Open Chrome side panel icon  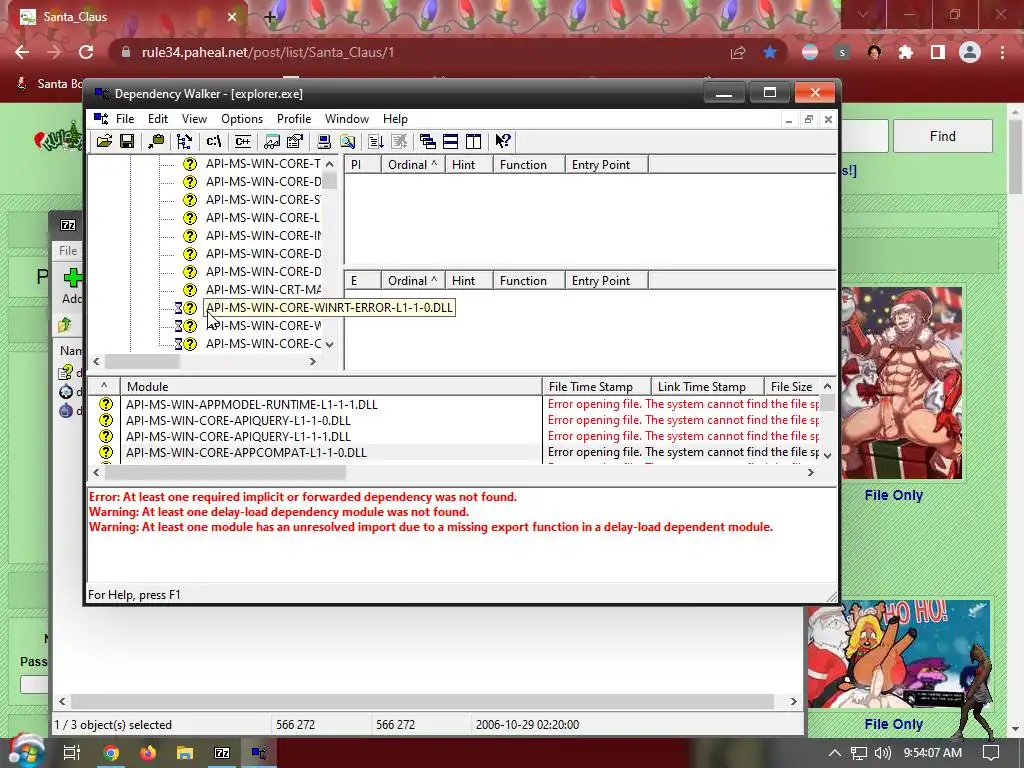[x=938, y=52]
